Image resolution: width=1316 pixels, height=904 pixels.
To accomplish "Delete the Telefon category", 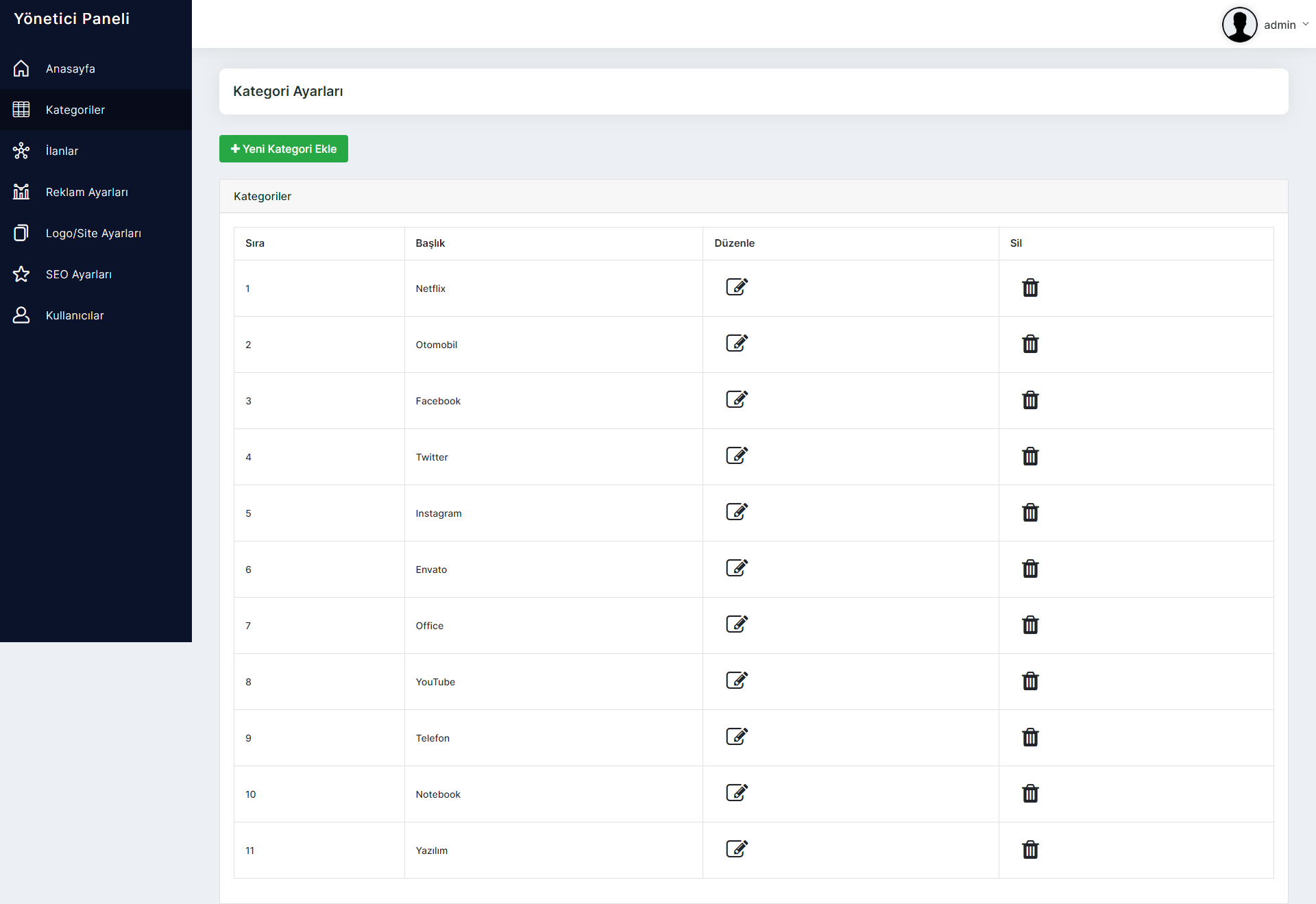I will (1030, 737).
